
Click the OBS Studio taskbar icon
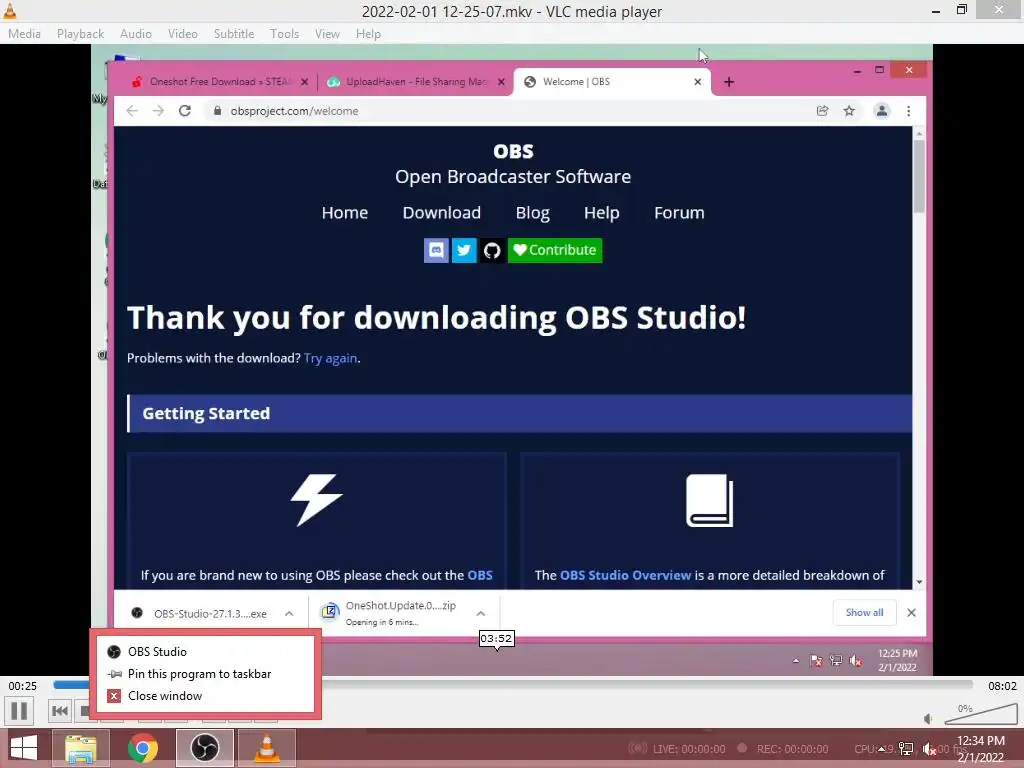[x=204, y=748]
